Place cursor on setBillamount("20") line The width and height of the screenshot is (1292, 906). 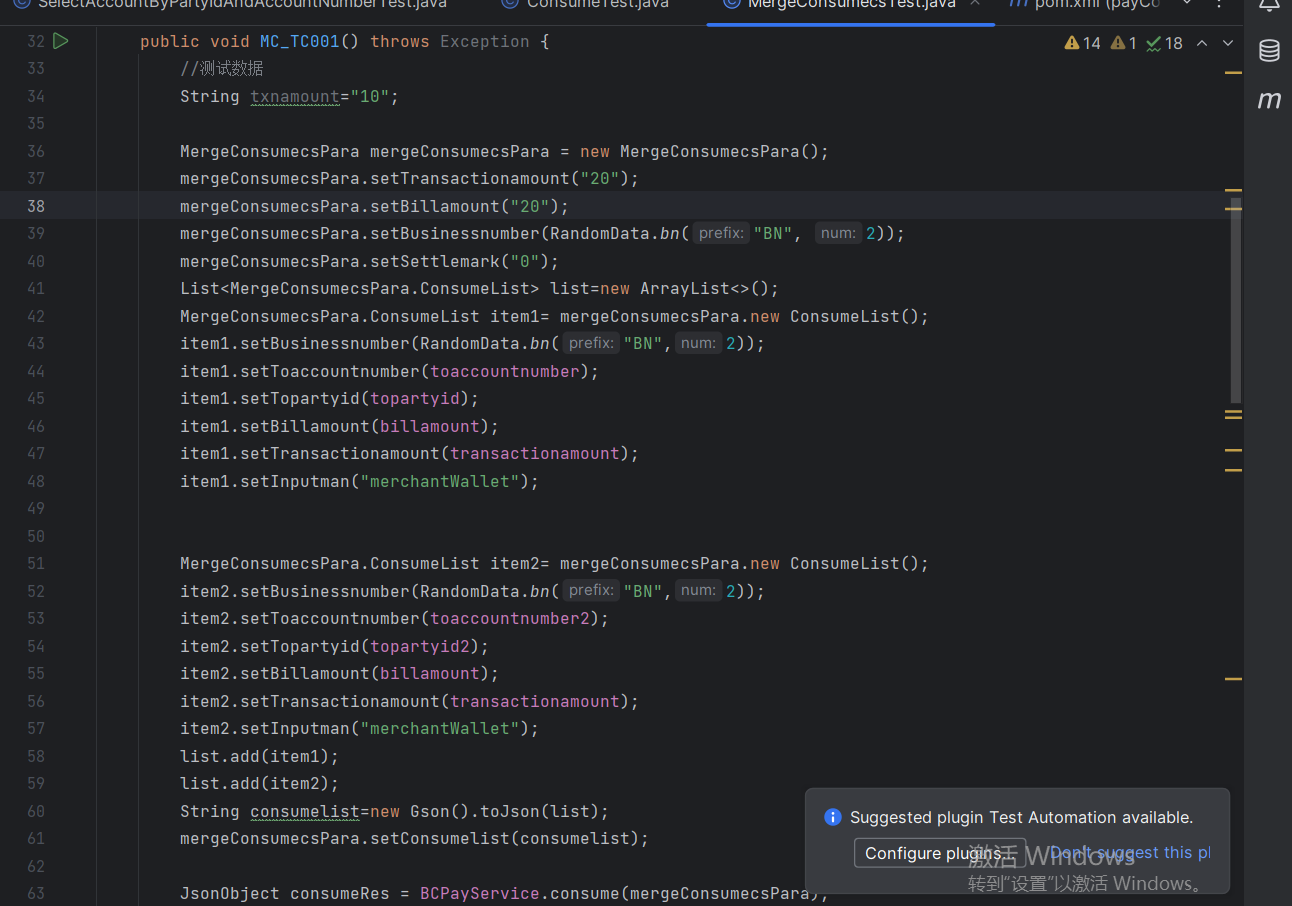click(374, 206)
